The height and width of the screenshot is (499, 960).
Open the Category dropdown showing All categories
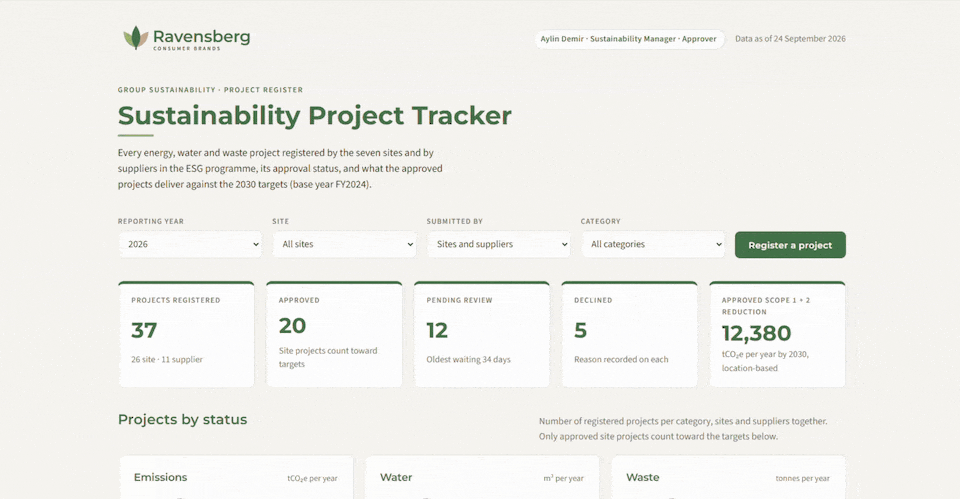tap(653, 244)
